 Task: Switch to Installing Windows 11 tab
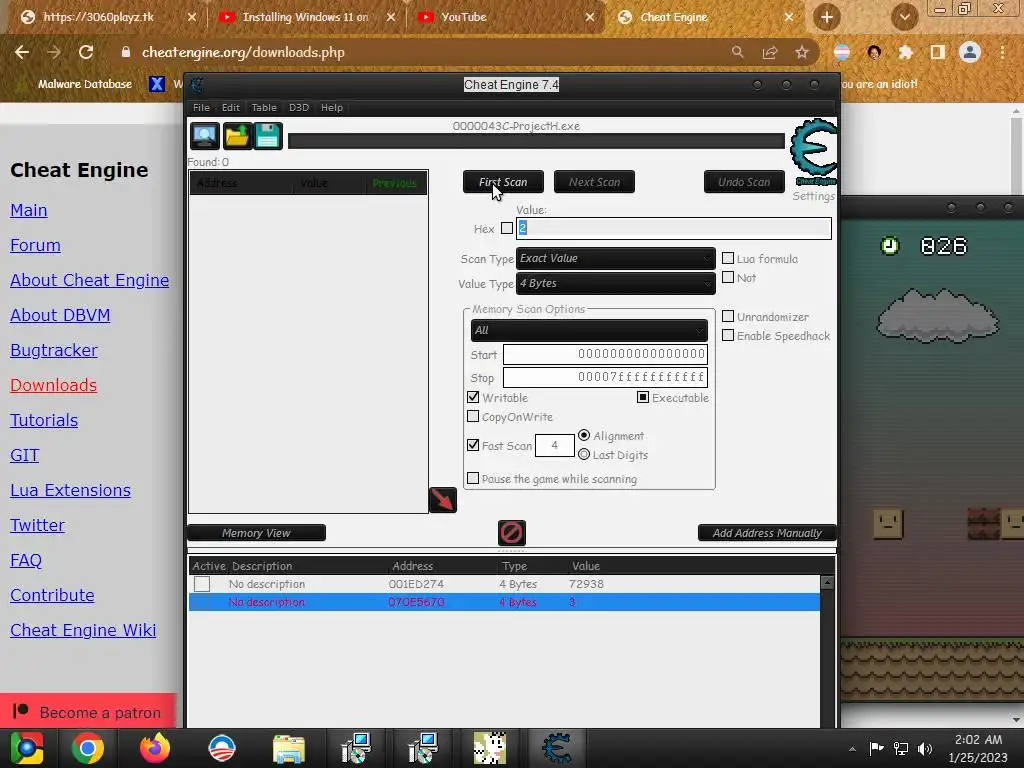[305, 17]
